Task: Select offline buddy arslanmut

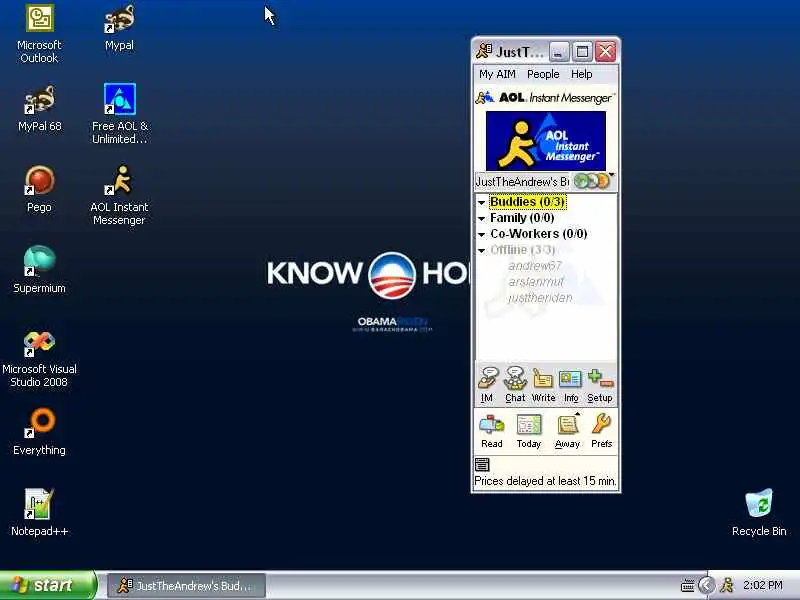Action: coord(536,282)
